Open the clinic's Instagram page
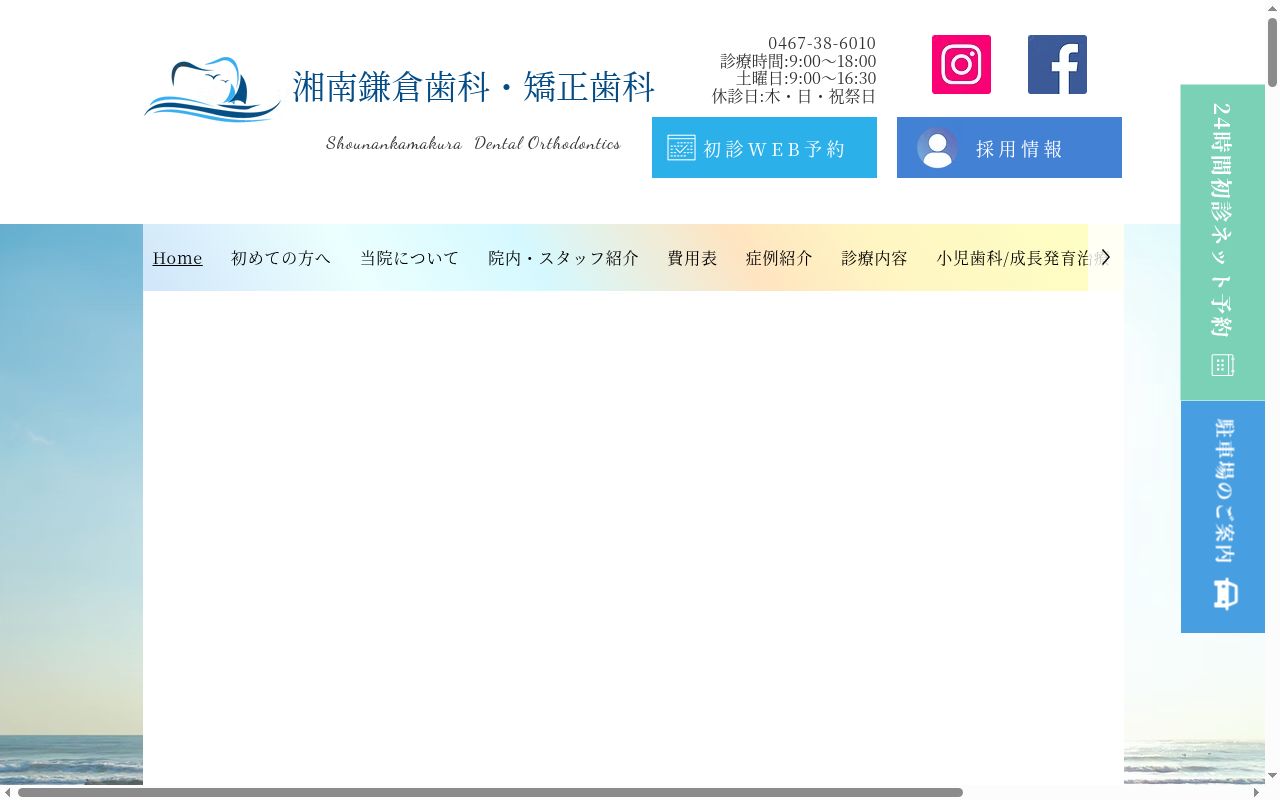 [x=961, y=64]
